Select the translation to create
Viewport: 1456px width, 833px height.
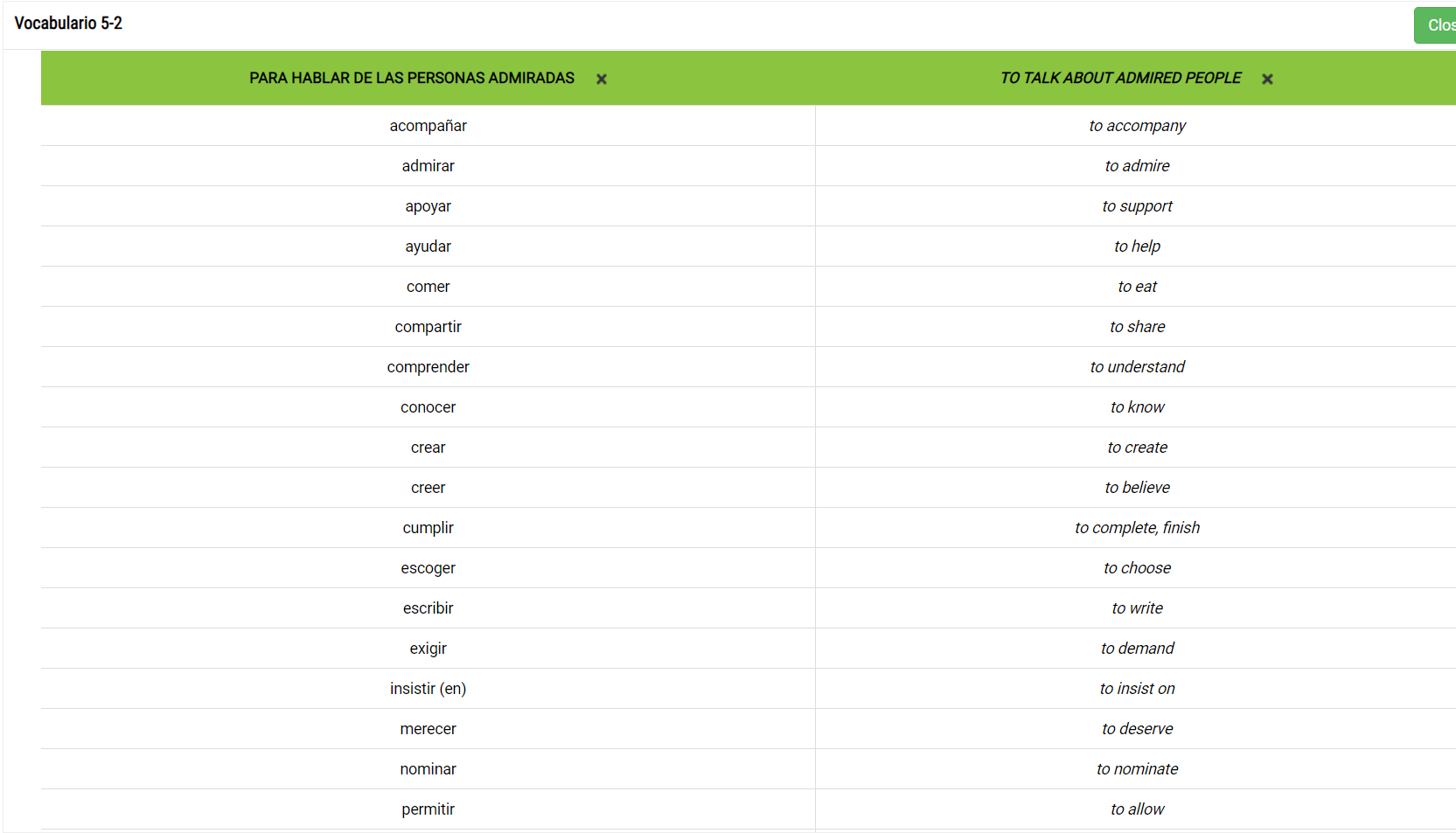tap(1138, 448)
